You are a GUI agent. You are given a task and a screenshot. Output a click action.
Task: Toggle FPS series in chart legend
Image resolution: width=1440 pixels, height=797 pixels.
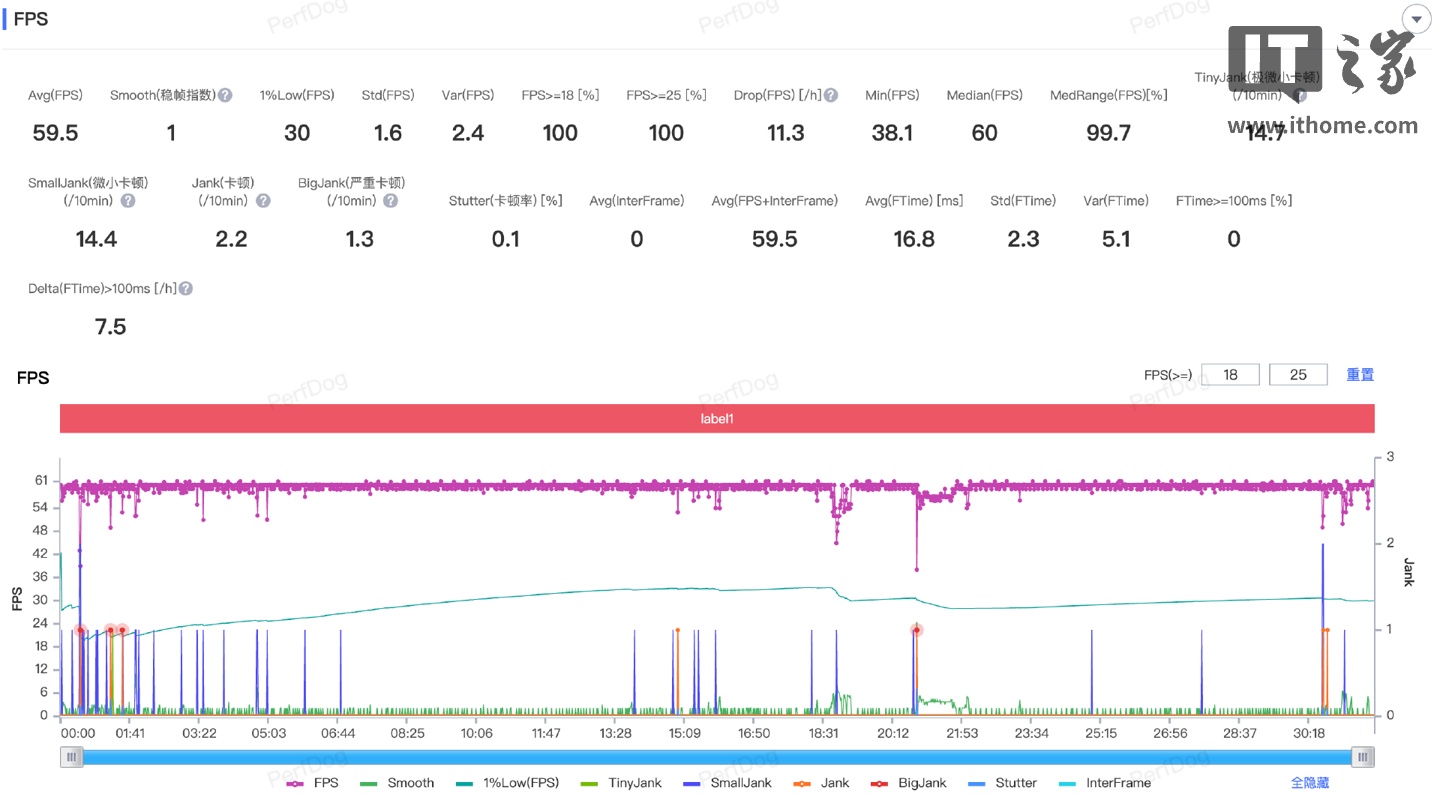pyautogui.click(x=312, y=783)
